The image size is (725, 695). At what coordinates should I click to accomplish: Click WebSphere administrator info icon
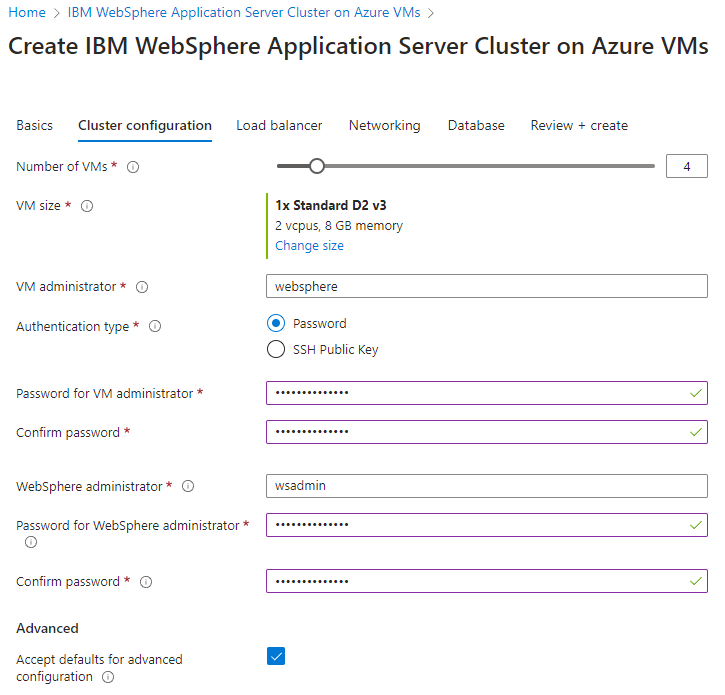point(188,487)
